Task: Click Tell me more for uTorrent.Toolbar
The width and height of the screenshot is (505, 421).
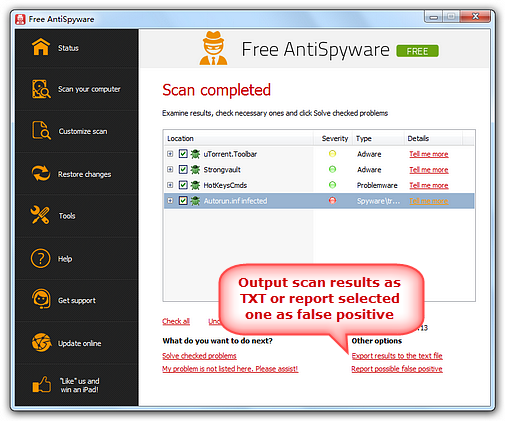Action: pyautogui.click(x=429, y=154)
